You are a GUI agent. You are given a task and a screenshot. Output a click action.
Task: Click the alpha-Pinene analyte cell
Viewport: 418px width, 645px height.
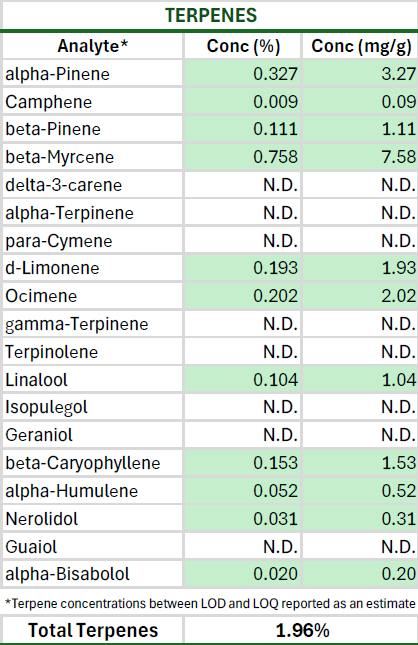(x=93, y=74)
